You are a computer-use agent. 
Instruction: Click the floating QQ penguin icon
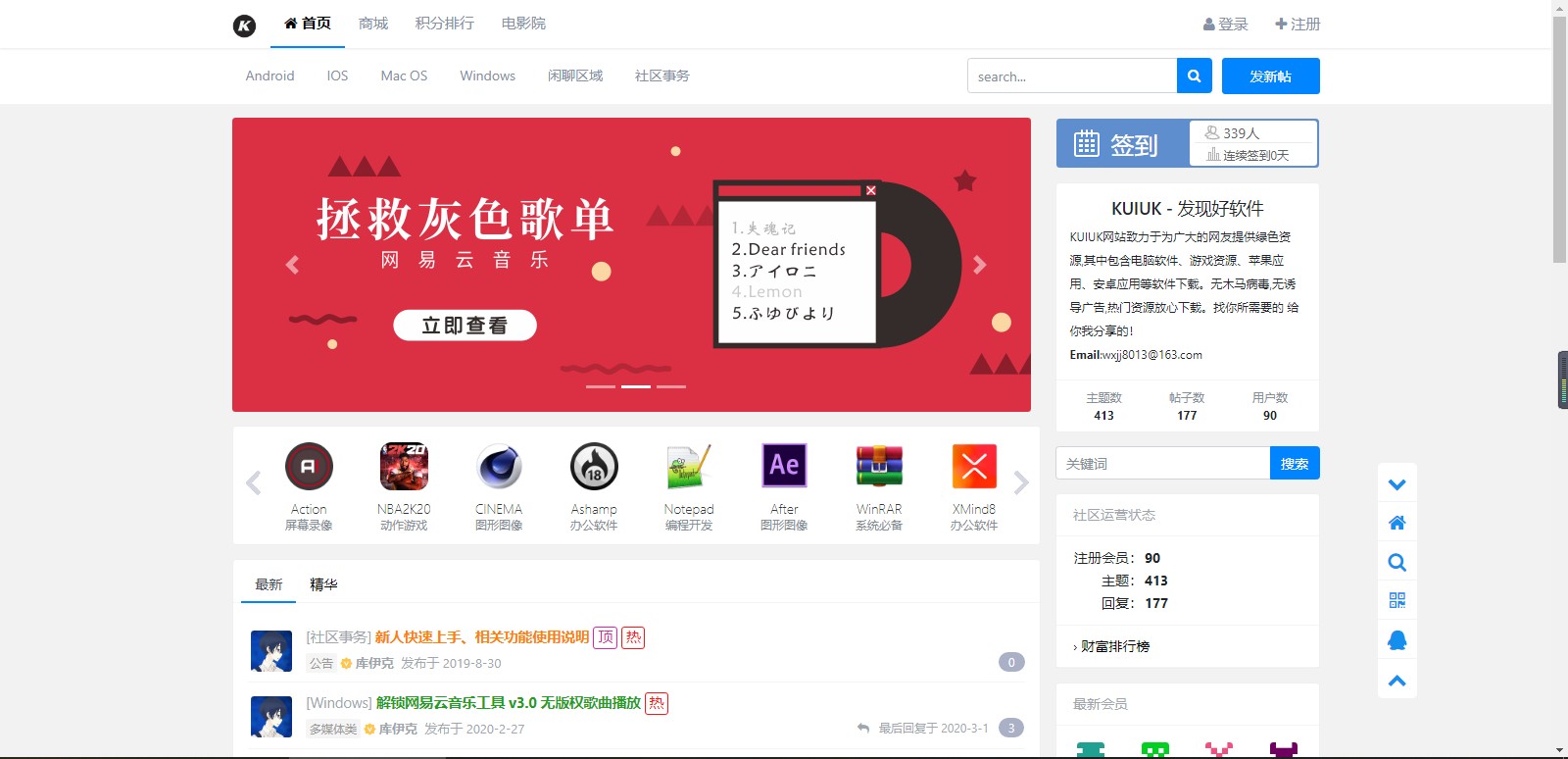[1397, 640]
